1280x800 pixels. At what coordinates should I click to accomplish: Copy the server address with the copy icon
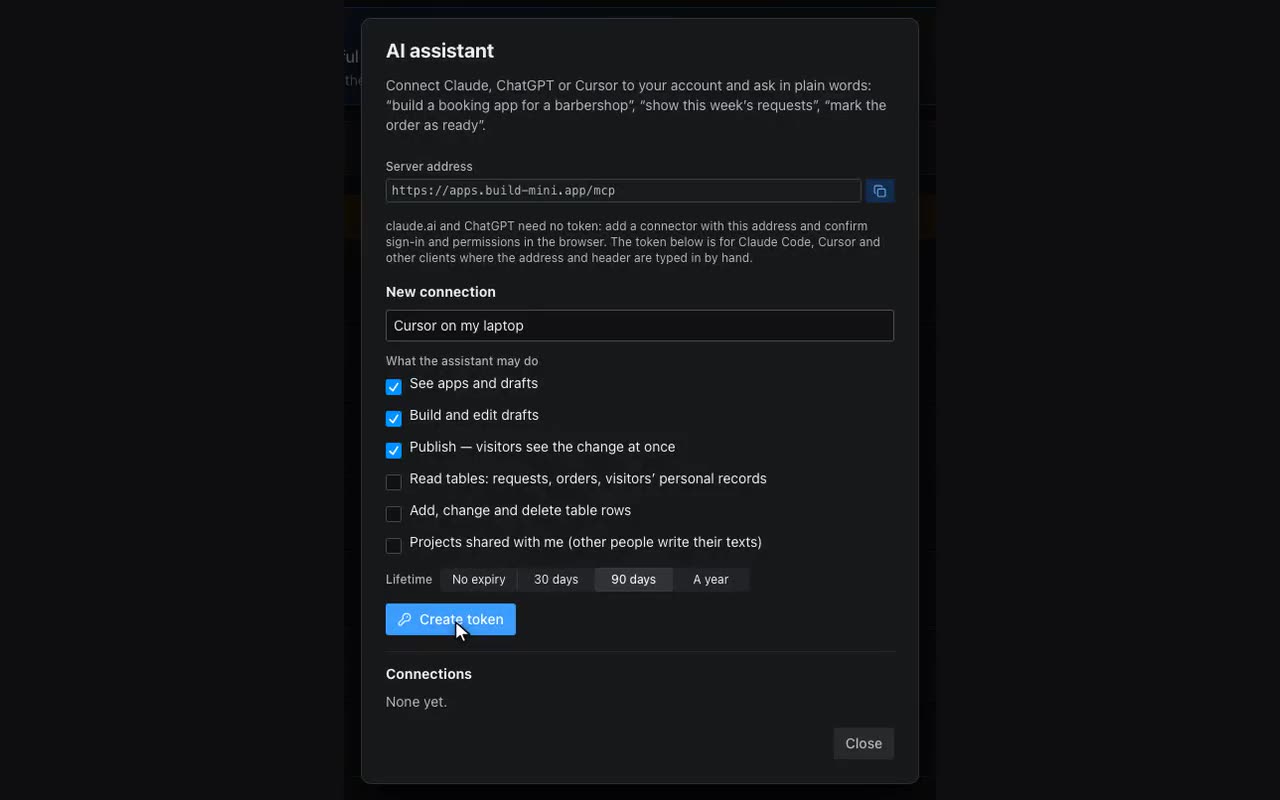tap(880, 191)
